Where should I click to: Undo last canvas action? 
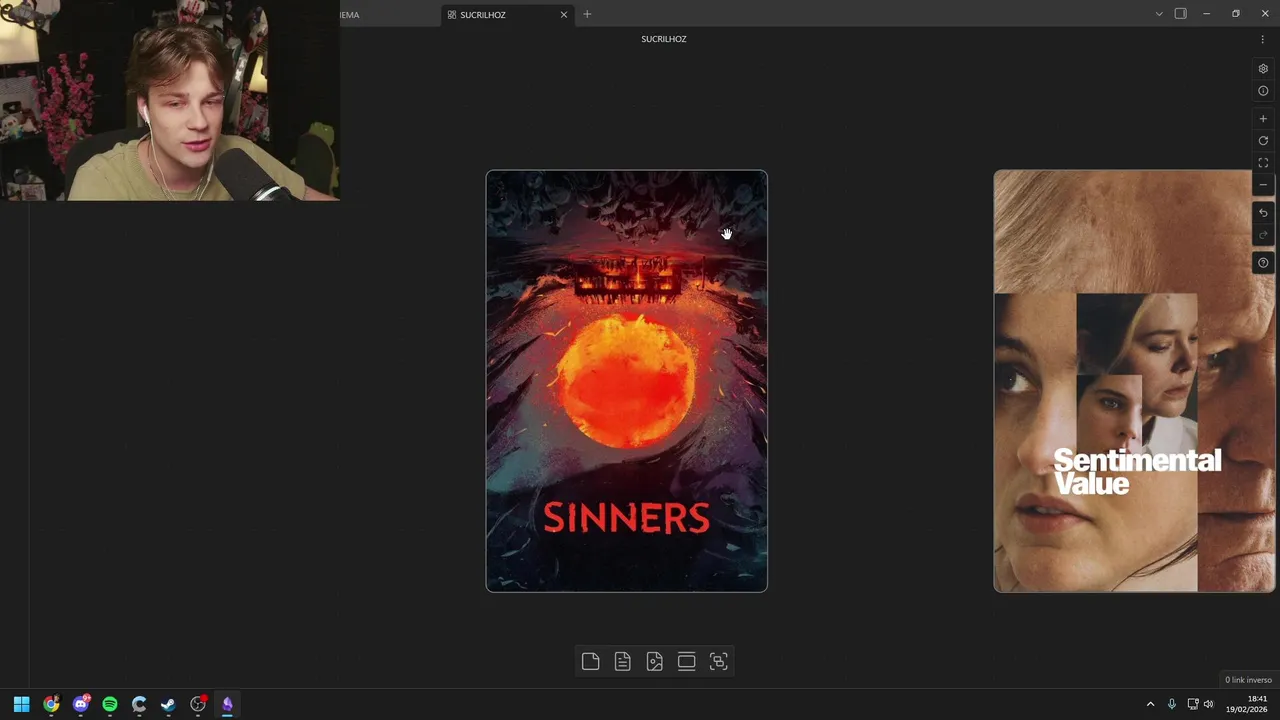click(1263, 213)
